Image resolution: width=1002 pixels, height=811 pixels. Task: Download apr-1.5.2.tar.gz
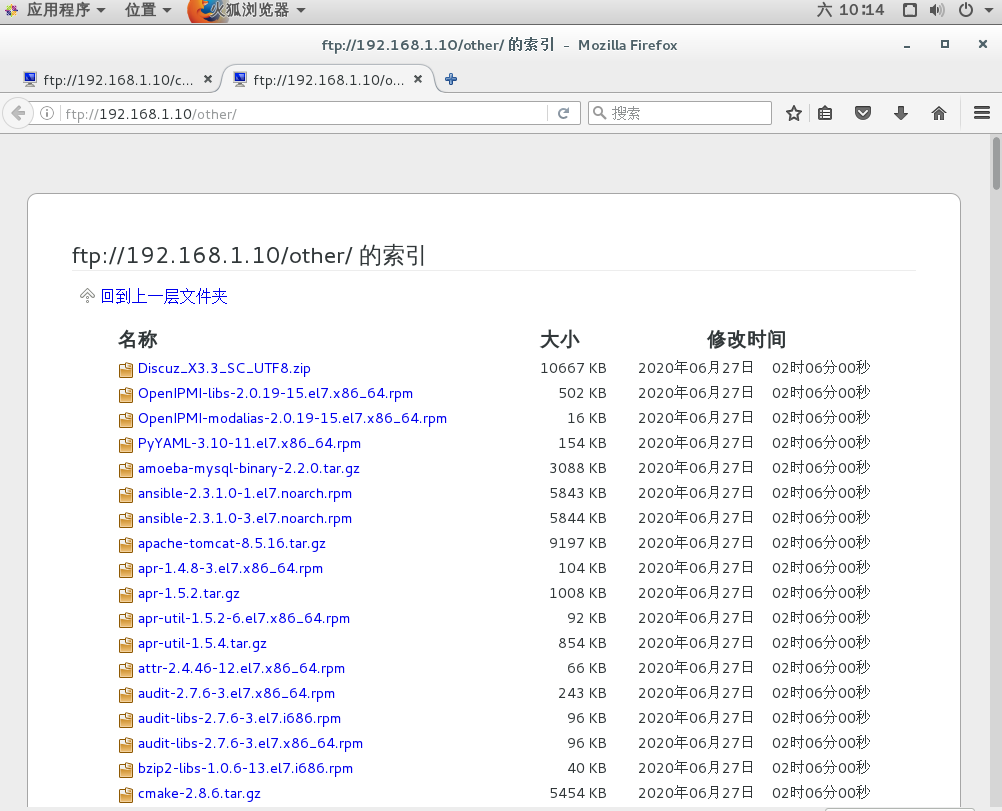coord(189,593)
